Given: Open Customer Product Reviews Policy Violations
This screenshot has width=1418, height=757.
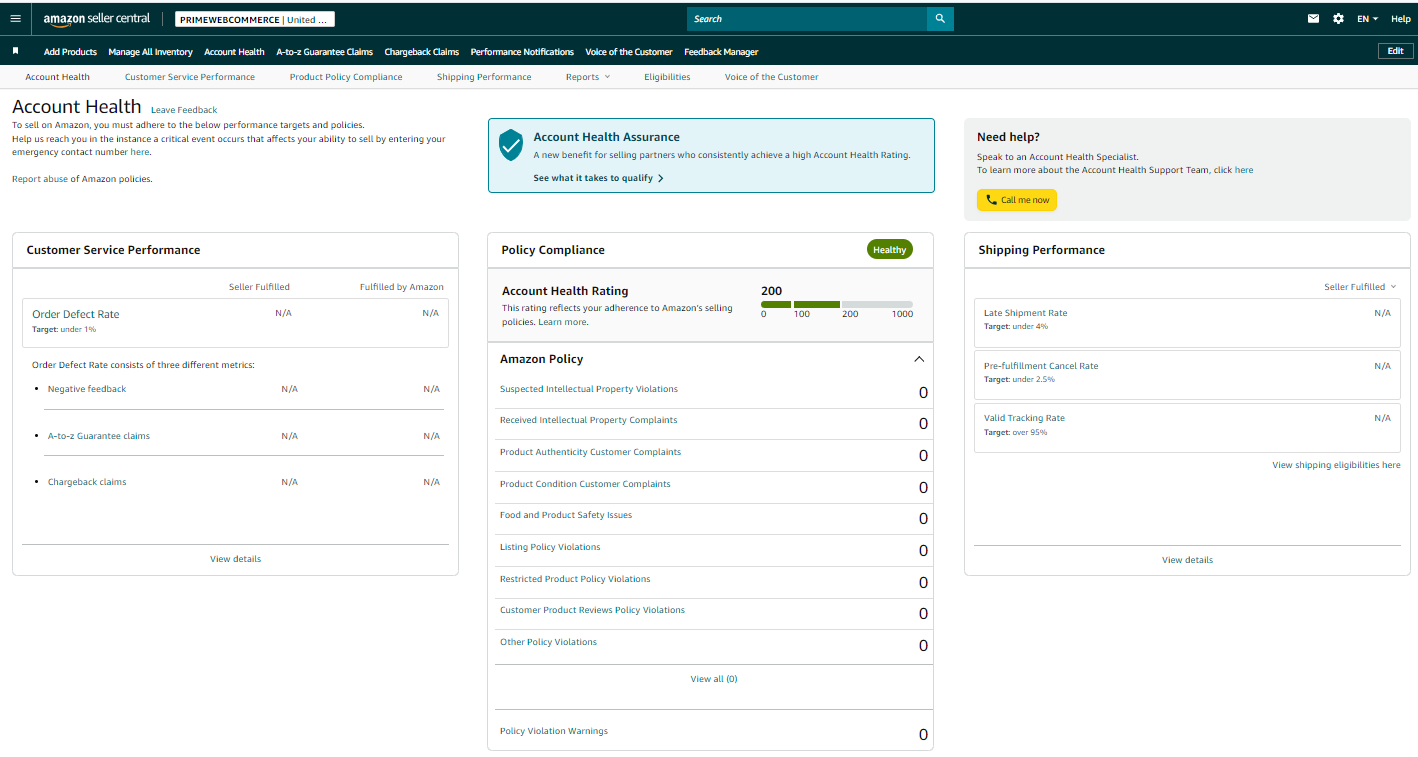Looking at the screenshot, I should pyautogui.click(x=592, y=610).
